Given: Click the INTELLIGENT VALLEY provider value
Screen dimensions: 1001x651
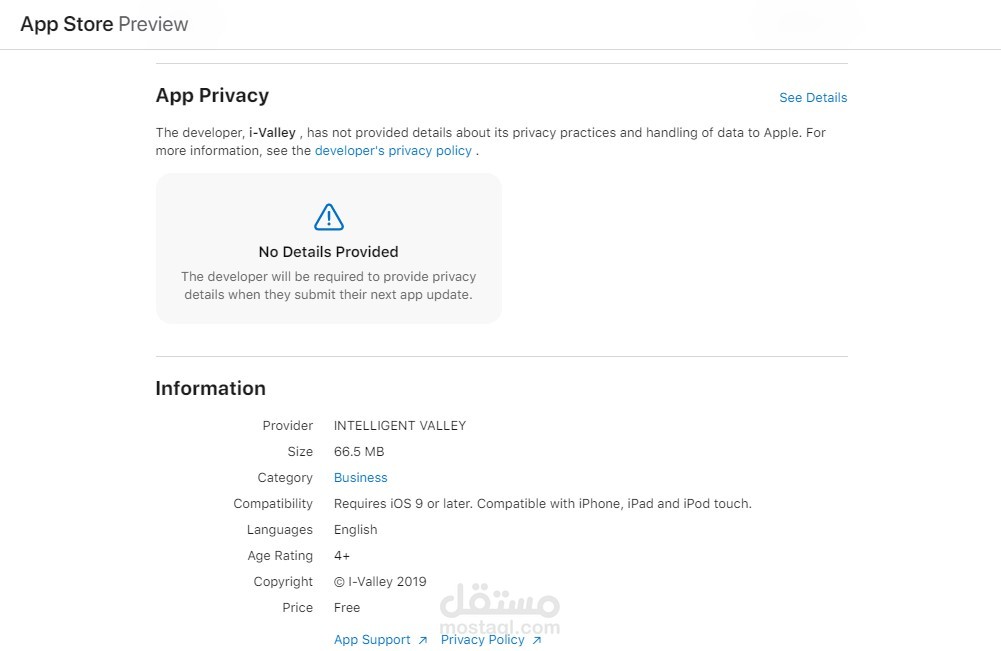Looking at the screenshot, I should 400,426.
